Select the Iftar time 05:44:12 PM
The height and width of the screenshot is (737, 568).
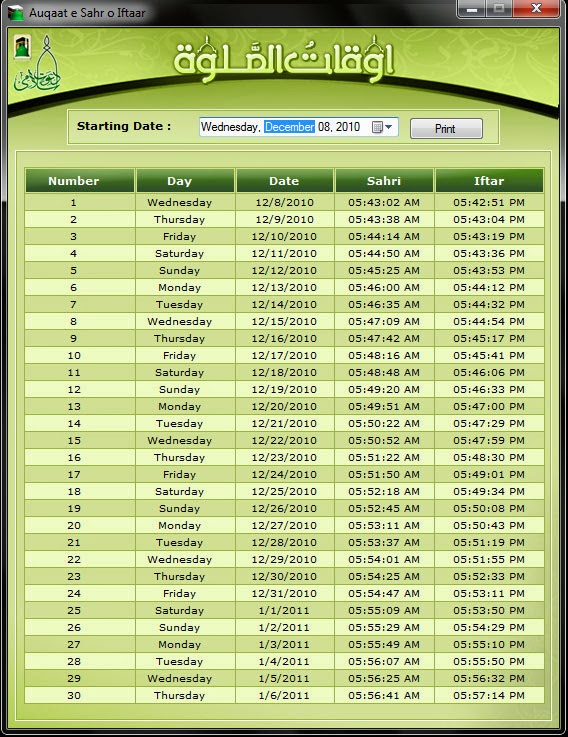[x=489, y=288]
